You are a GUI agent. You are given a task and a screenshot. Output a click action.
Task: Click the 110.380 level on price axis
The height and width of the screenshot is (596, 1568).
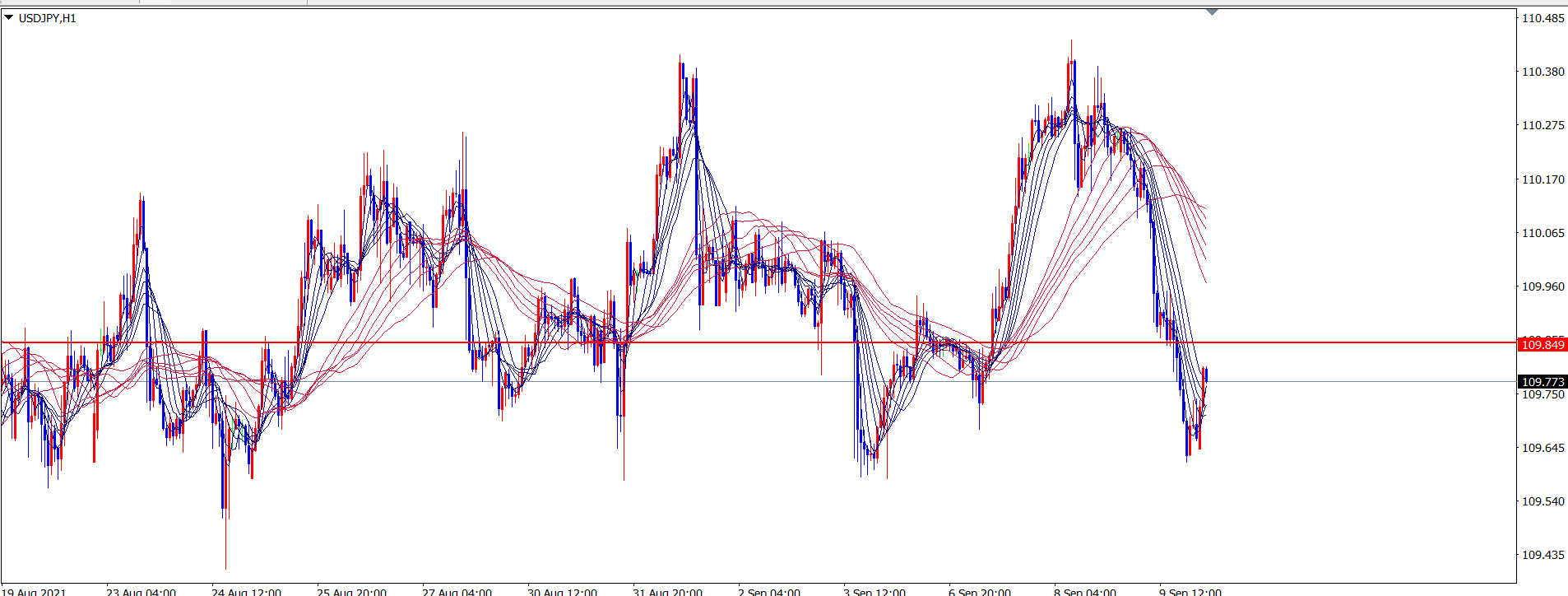pyautogui.click(x=1542, y=72)
